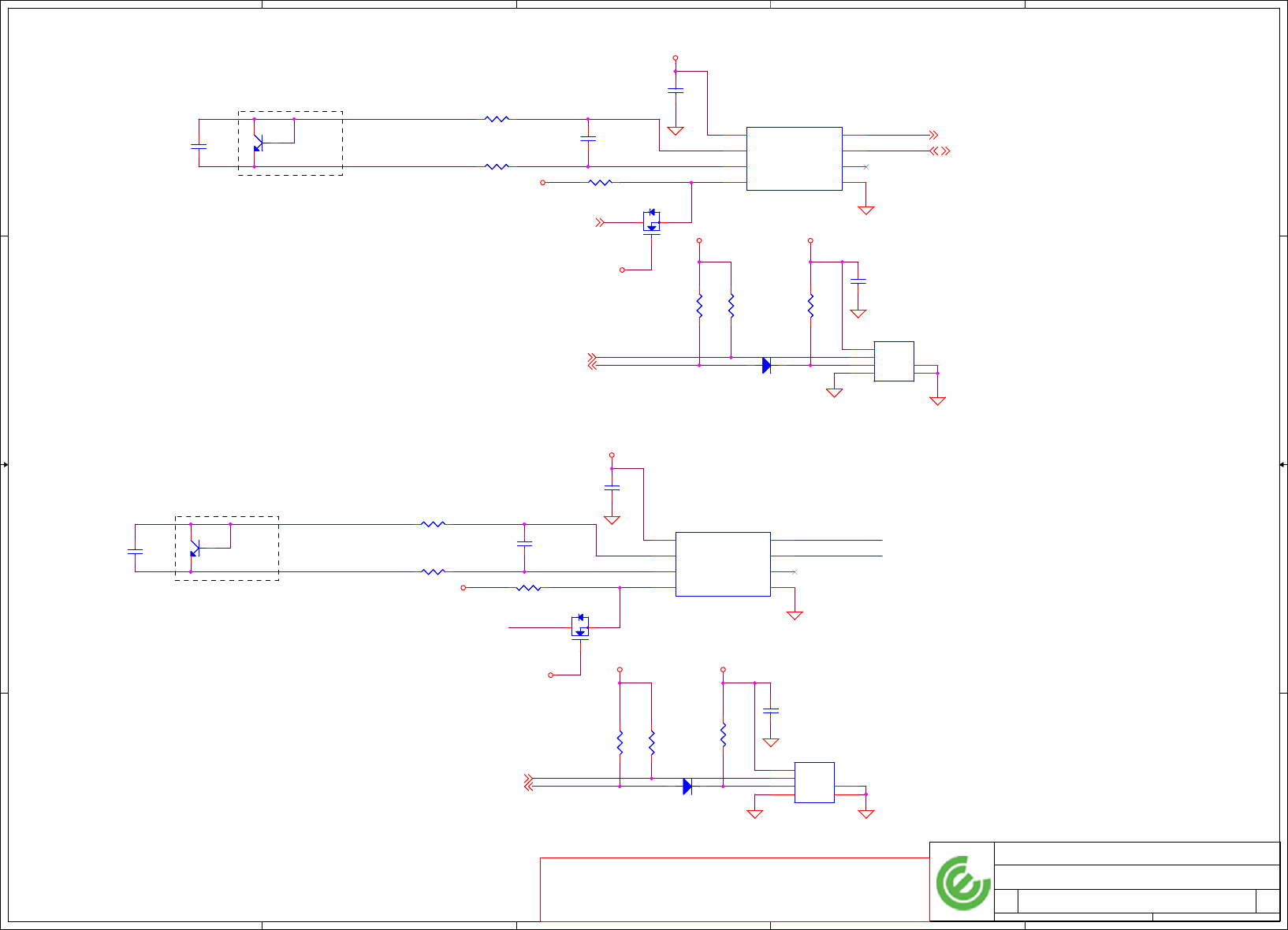Click the bidirectional off-sheet port right of the upper IC
This screenshot has height=930, width=1288.
(940, 151)
